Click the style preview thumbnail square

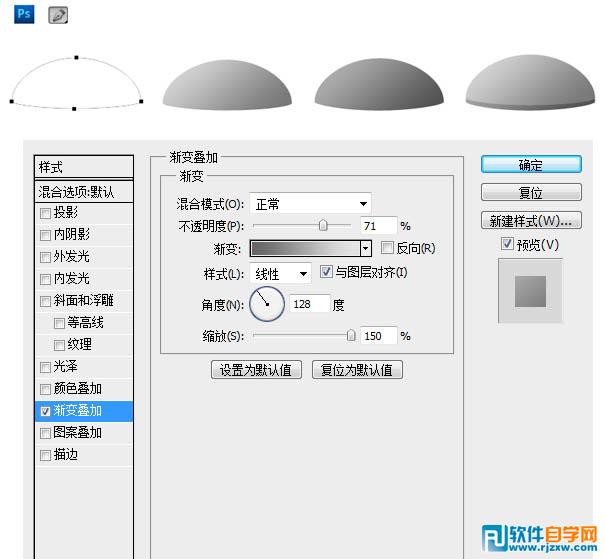(x=530, y=291)
